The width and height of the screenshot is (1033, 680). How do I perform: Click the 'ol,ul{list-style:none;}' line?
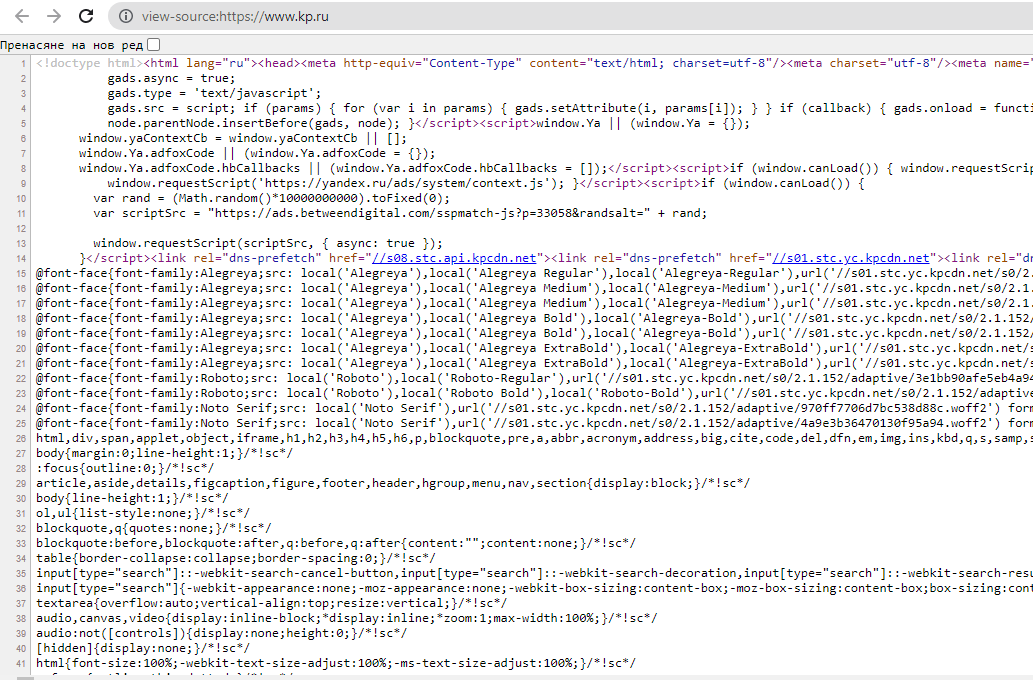(143, 513)
